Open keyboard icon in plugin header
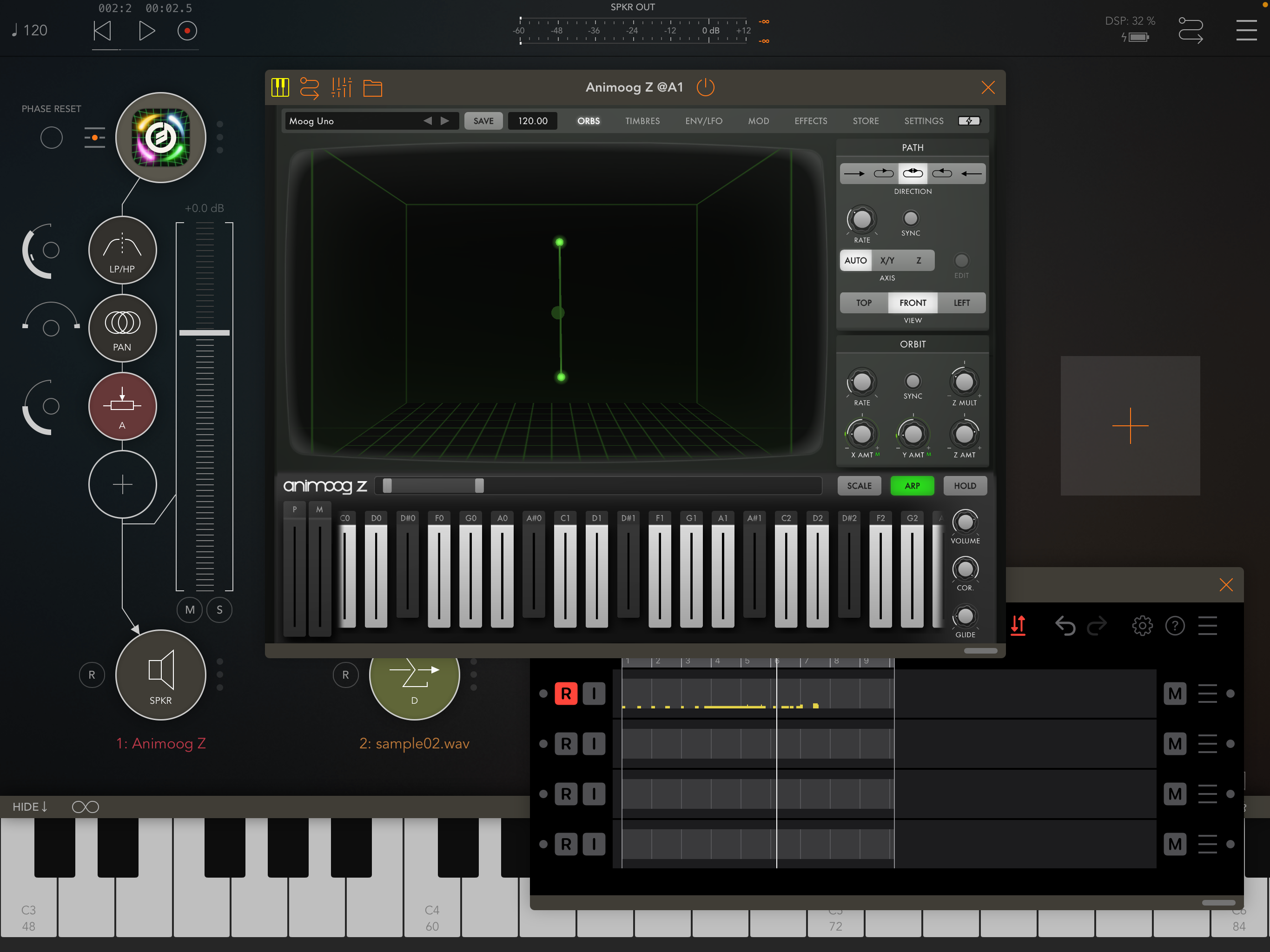The width and height of the screenshot is (1270, 952). coord(280,87)
